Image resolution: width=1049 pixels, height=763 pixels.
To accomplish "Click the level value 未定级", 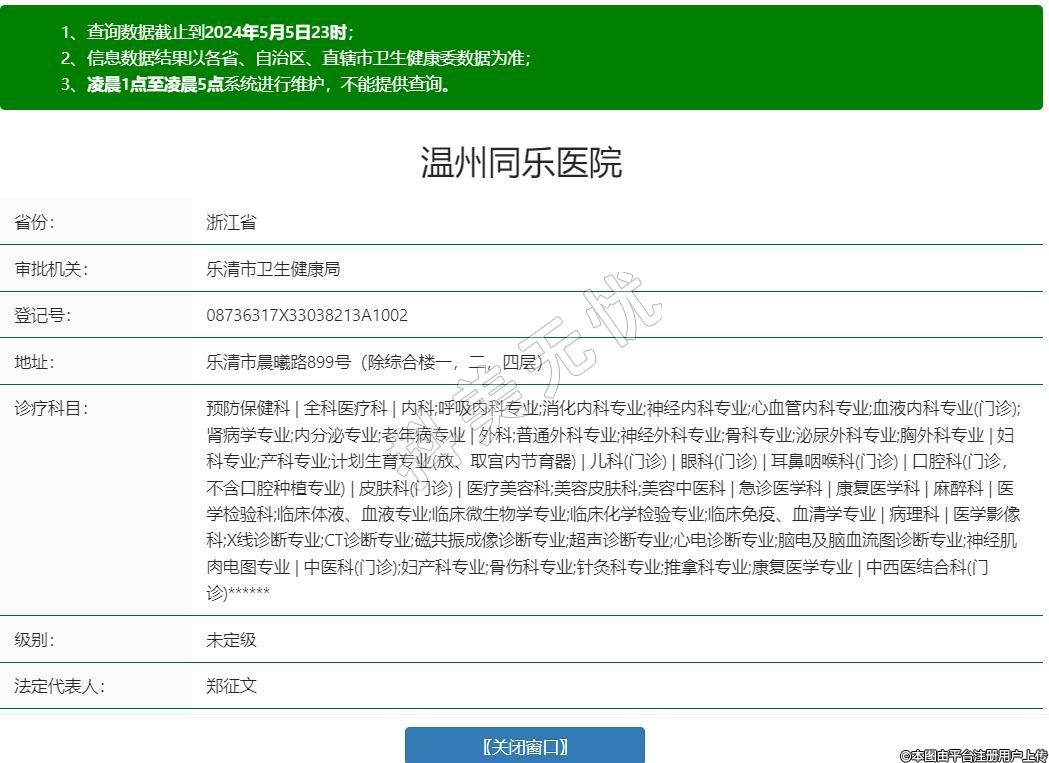I will point(231,640).
